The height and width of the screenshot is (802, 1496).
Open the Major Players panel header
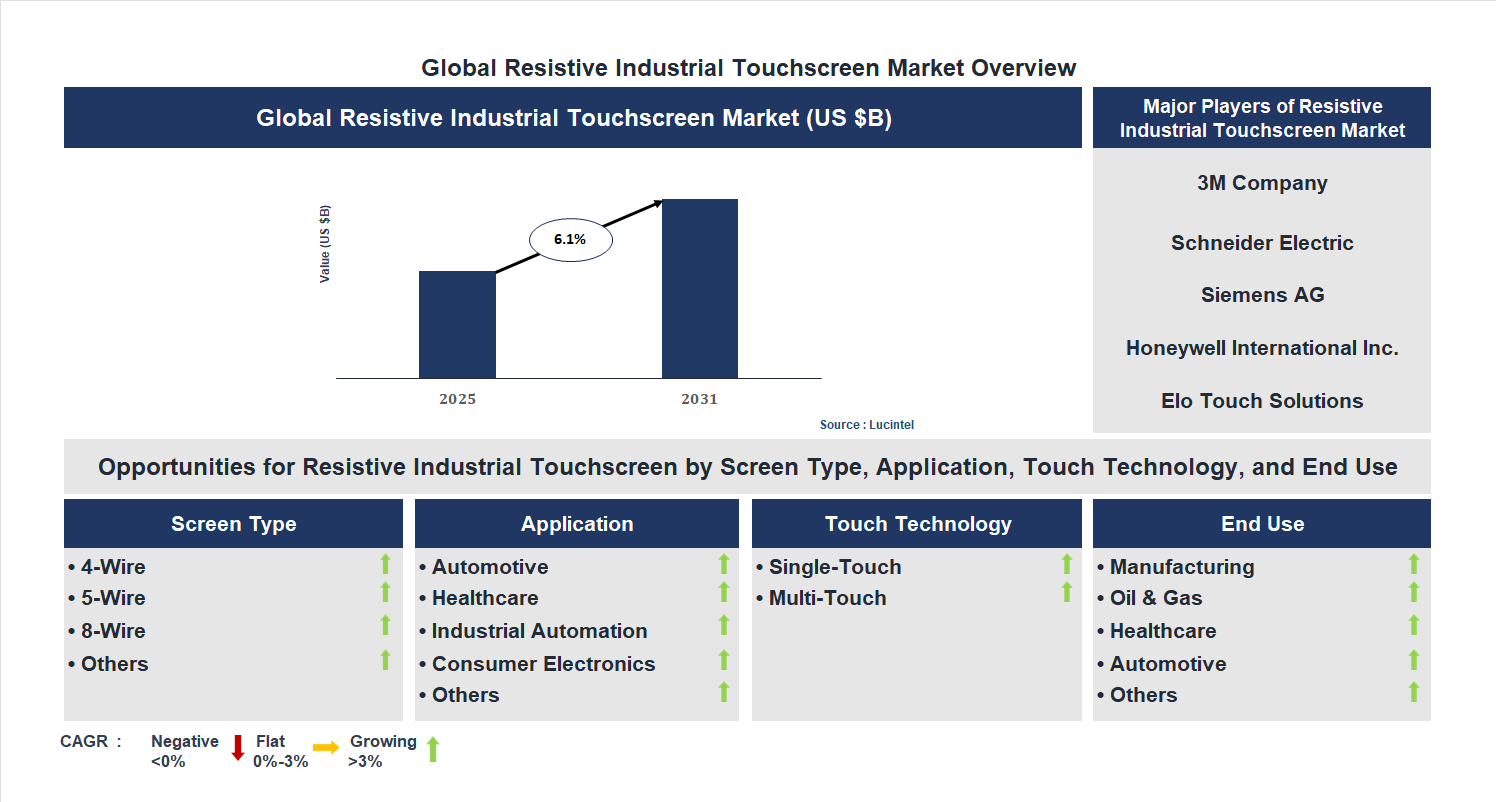coord(1261,117)
